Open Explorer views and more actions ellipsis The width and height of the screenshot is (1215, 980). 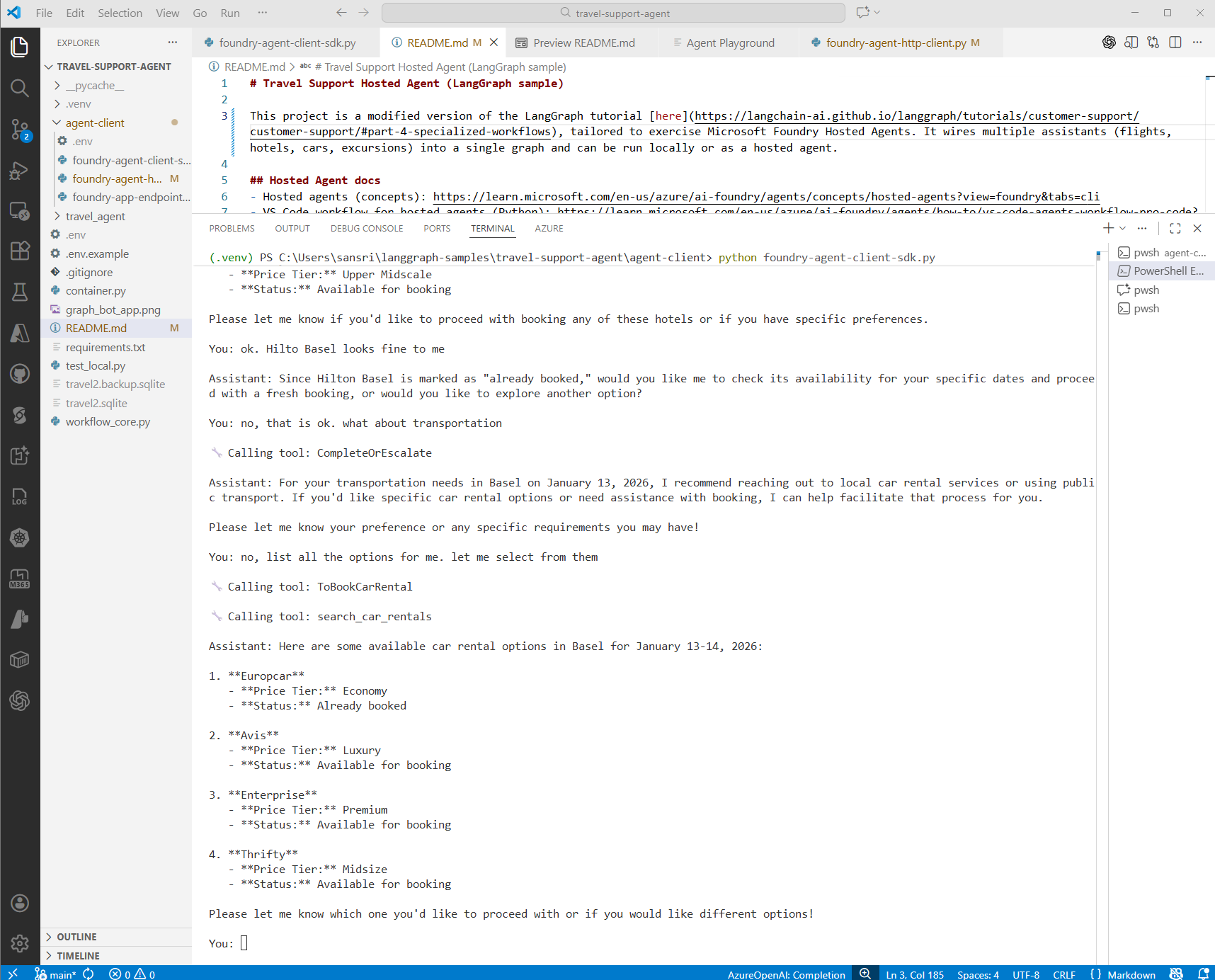(x=173, y=42)
